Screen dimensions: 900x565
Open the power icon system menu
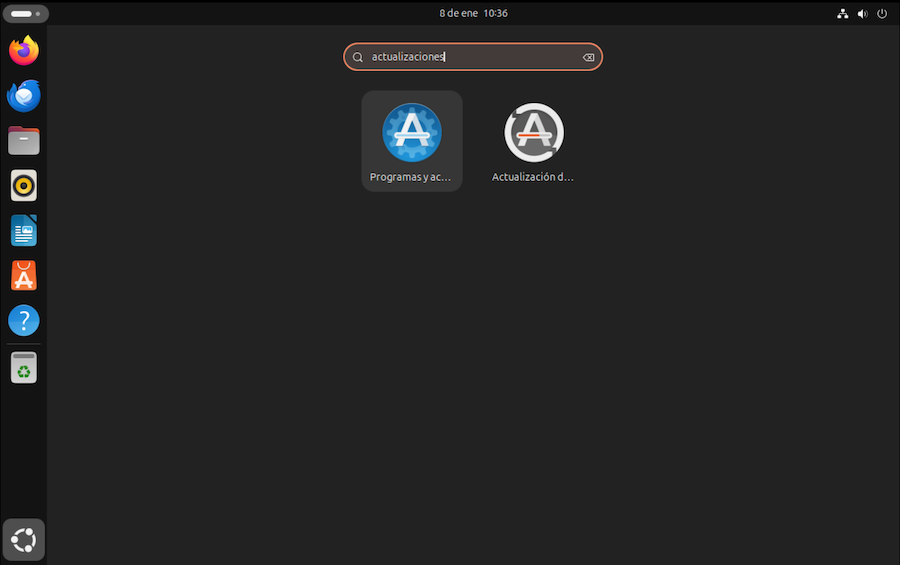881,13
